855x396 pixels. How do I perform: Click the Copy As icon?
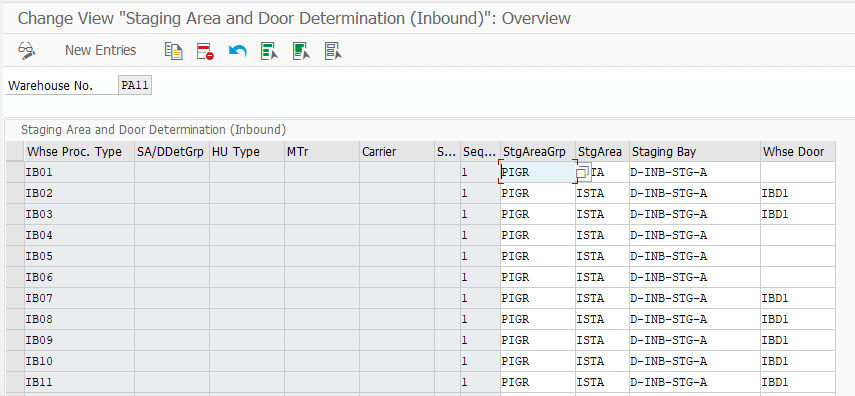point(173,51)
